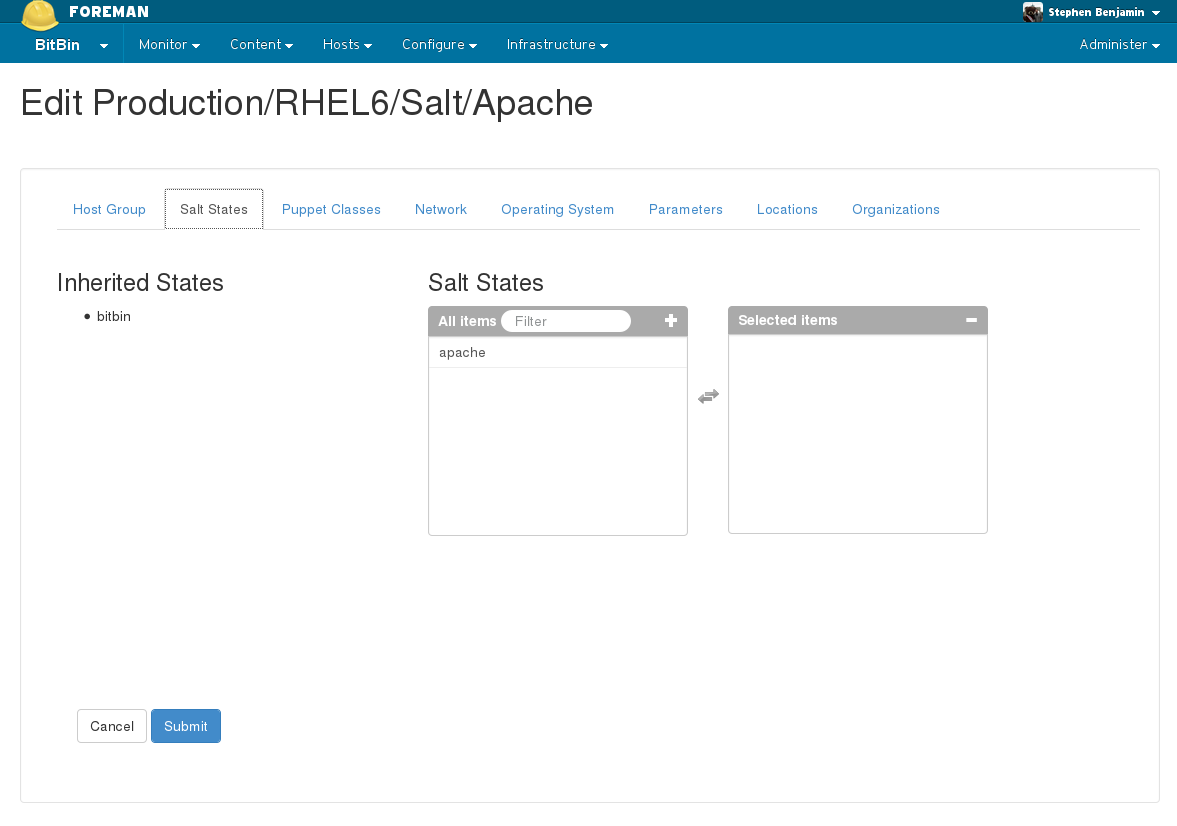Click the plus icon to add all items

coord(671,321)
